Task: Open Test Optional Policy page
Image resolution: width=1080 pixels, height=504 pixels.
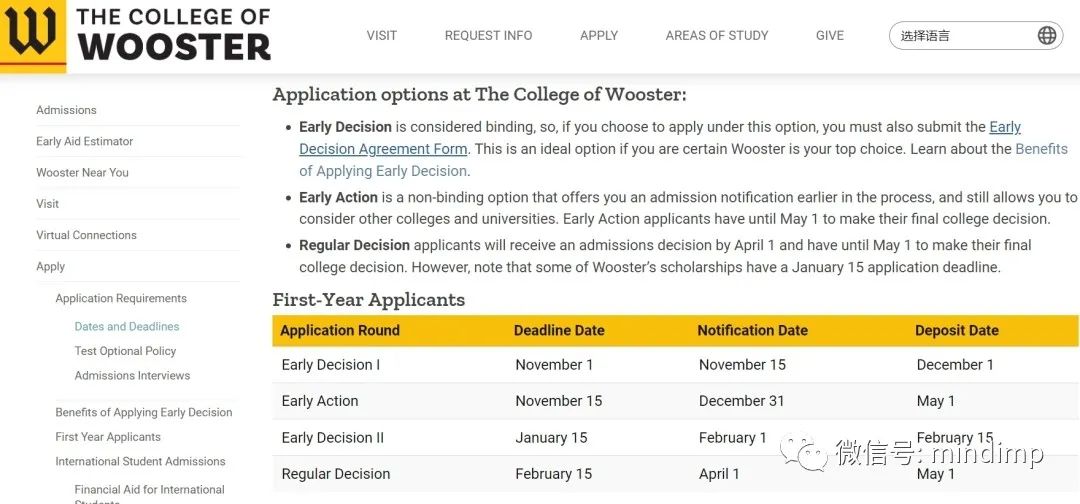Action: (x=125, y=351)
